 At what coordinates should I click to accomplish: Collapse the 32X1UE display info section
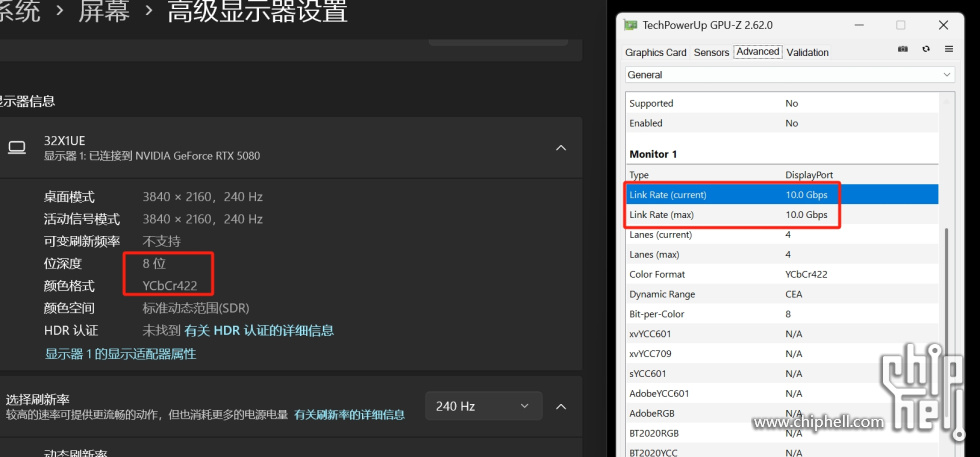coord(561,148)
